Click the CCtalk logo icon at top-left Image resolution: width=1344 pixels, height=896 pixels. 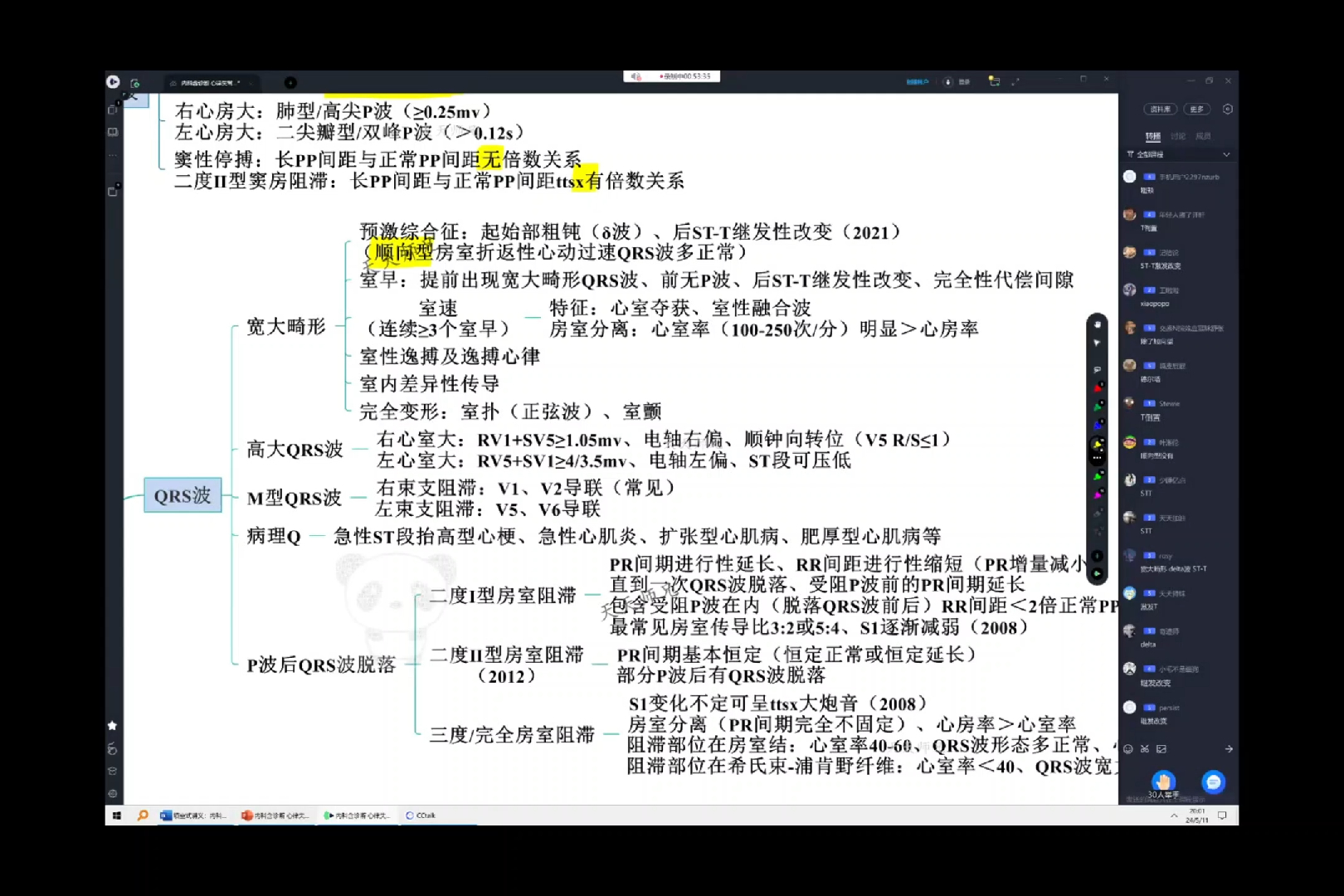114,81
